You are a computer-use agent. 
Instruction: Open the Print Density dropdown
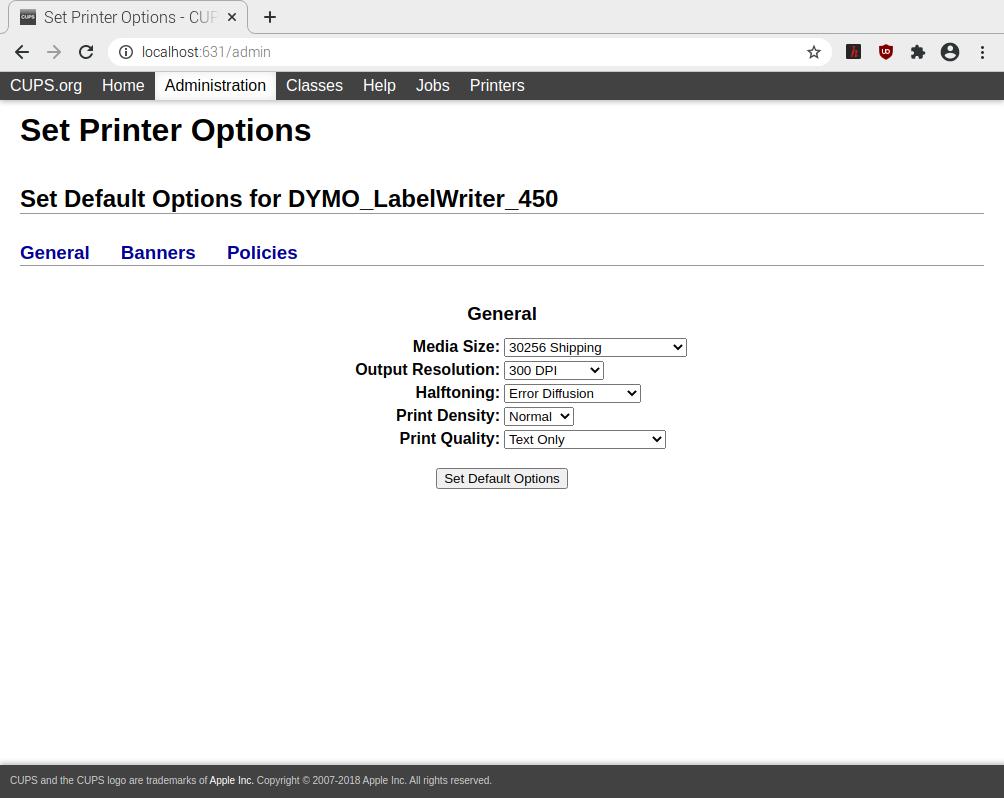pyautogui.click(x=539, y=416)
